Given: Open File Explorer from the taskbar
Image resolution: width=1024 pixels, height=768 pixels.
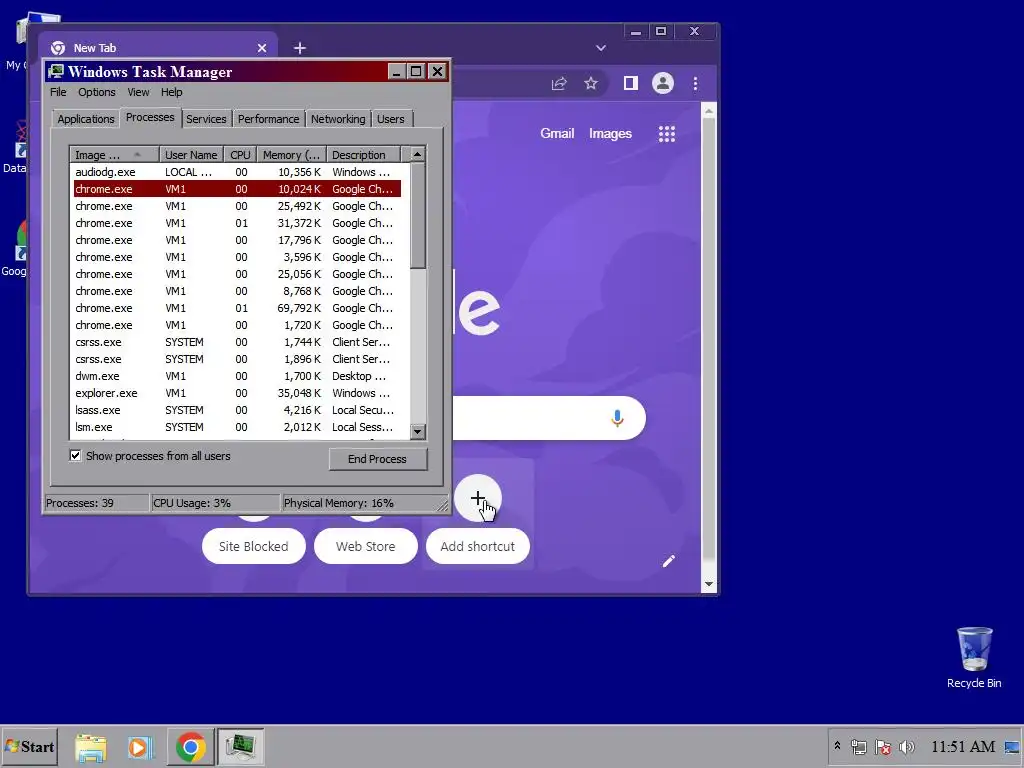Looking at the screenshot, I should (x=91, y=747).
